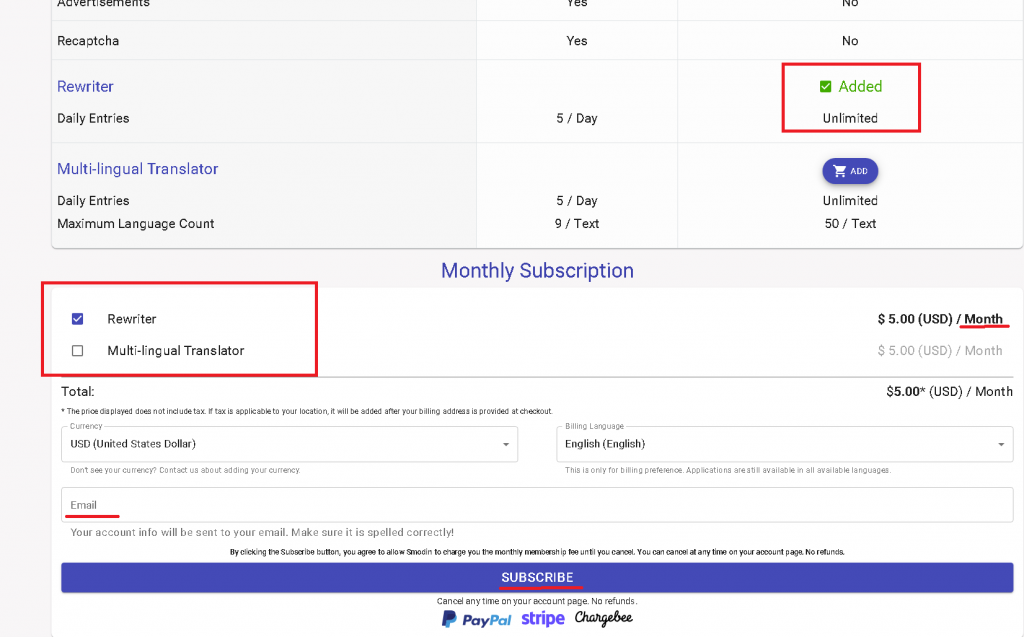Click the Currency dropdown arrow

point(506,444)
